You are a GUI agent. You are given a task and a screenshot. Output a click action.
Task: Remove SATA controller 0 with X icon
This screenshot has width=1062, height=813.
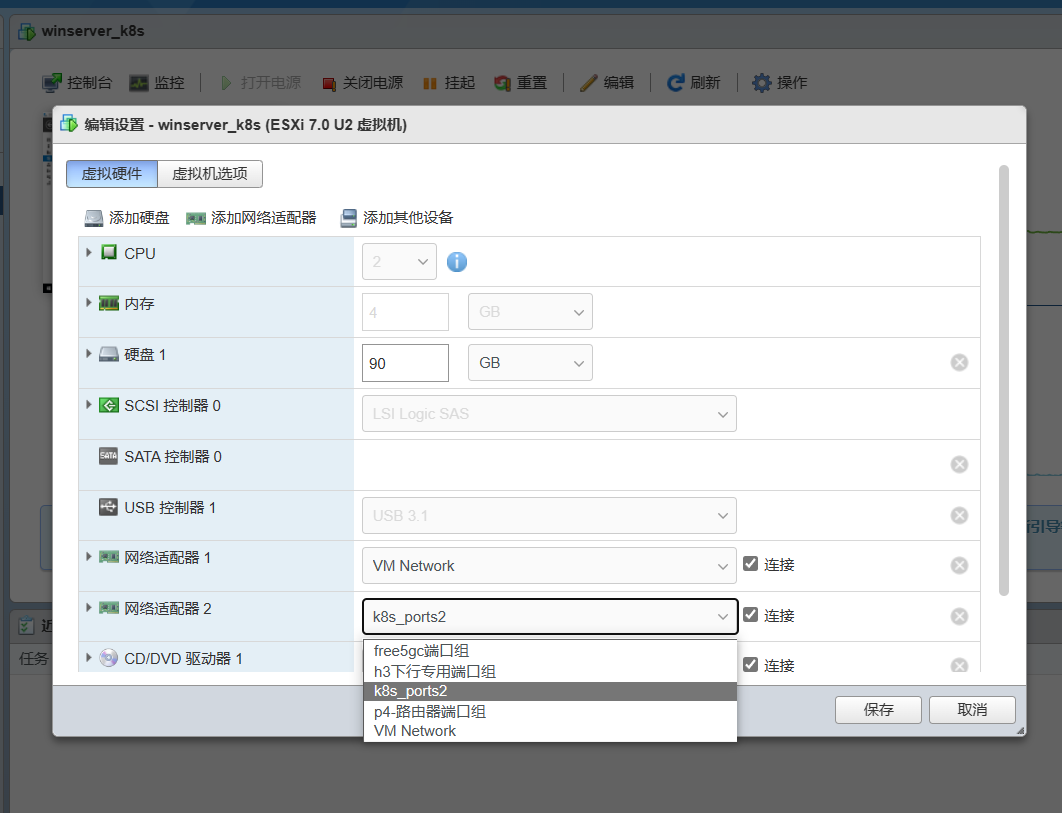959,464
